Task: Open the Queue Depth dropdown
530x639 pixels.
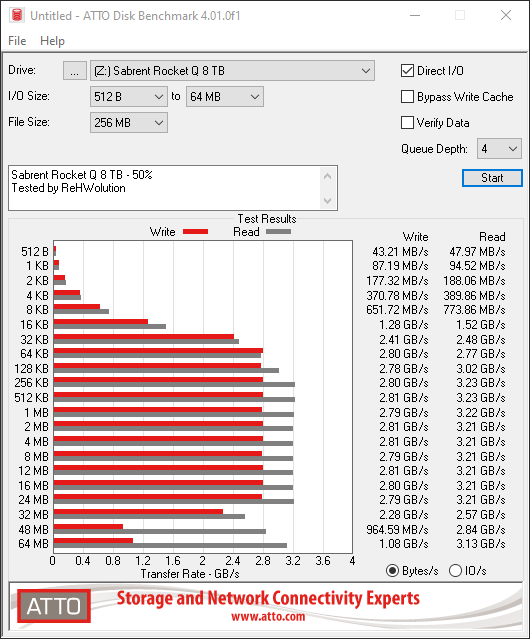Action: [499, 149]
